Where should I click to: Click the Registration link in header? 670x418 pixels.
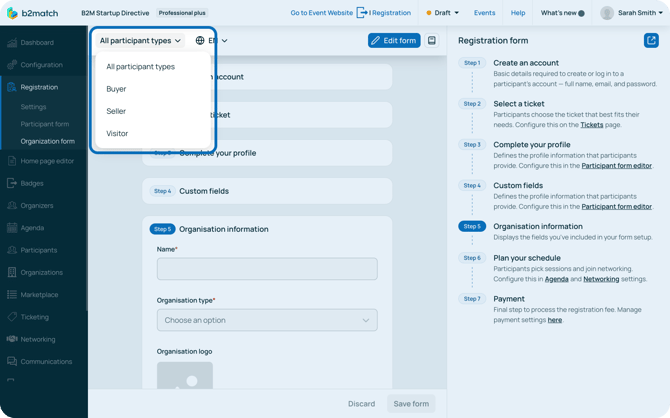[390, 13]
